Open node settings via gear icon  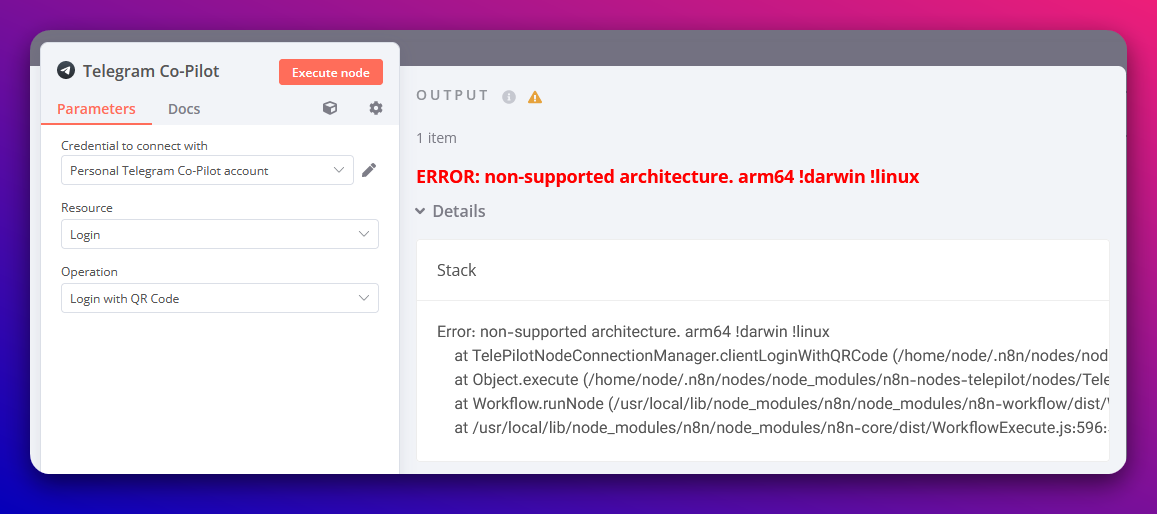pos(376,108)
